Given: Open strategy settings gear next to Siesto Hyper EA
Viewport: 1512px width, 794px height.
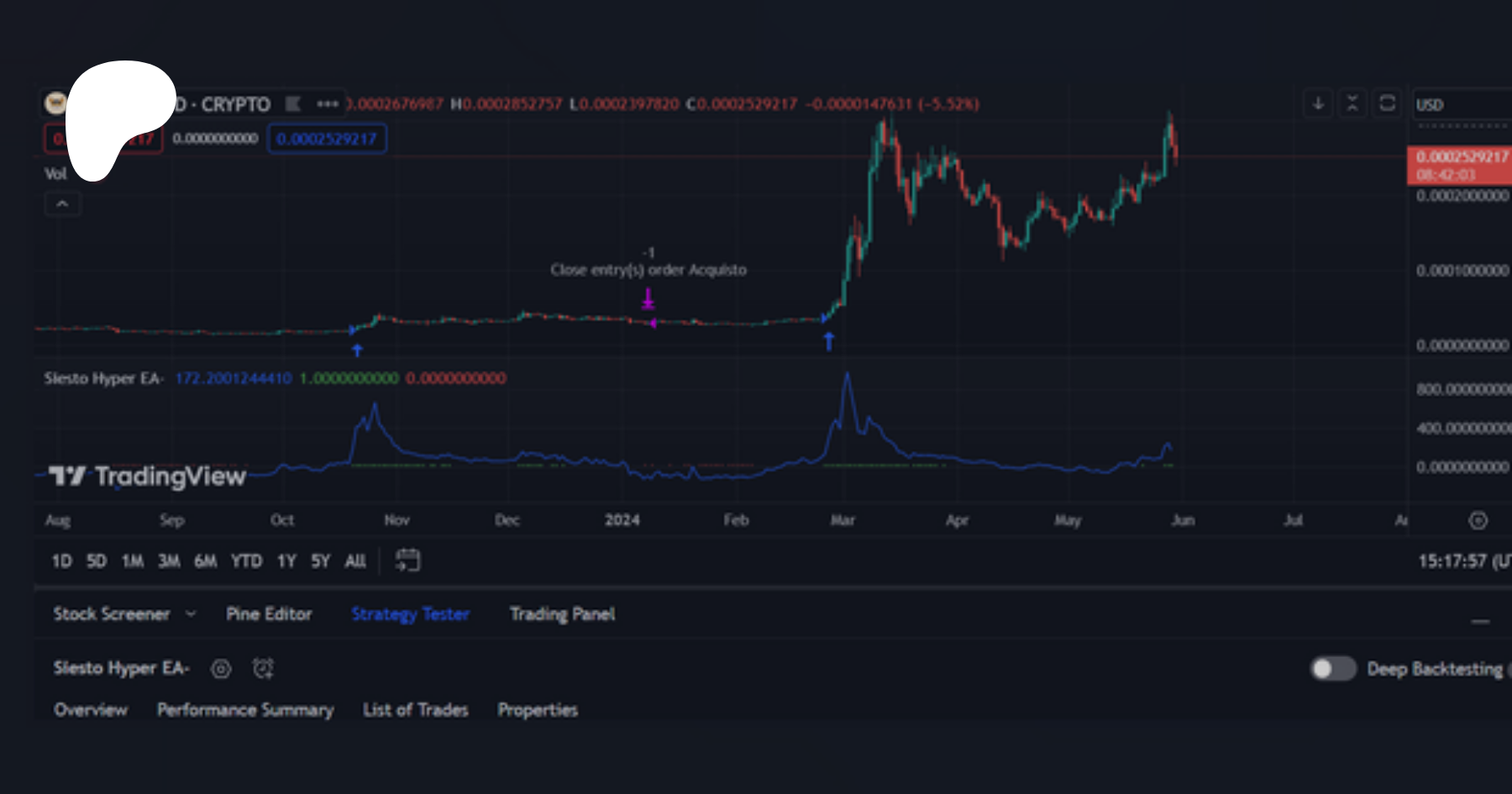Looking at the screenshot, I should (x=221, y=669).
